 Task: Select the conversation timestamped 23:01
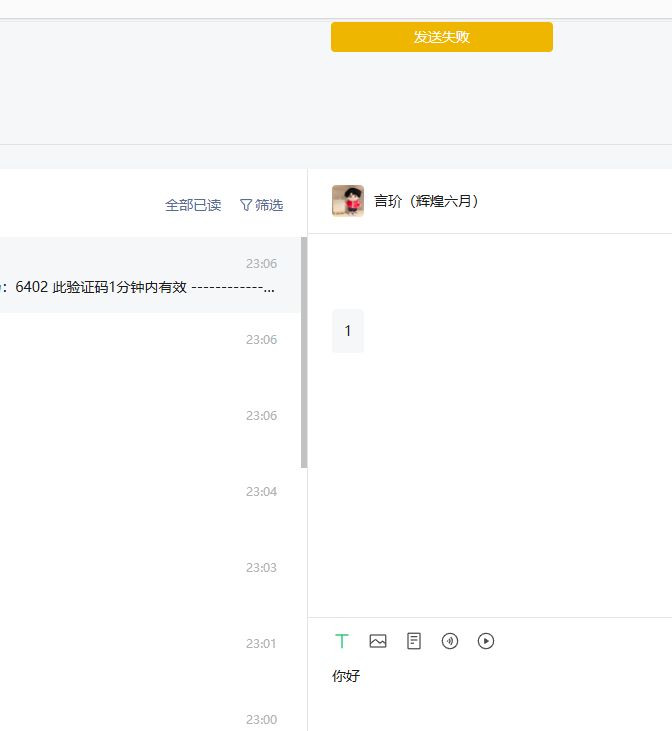point(151,655)
